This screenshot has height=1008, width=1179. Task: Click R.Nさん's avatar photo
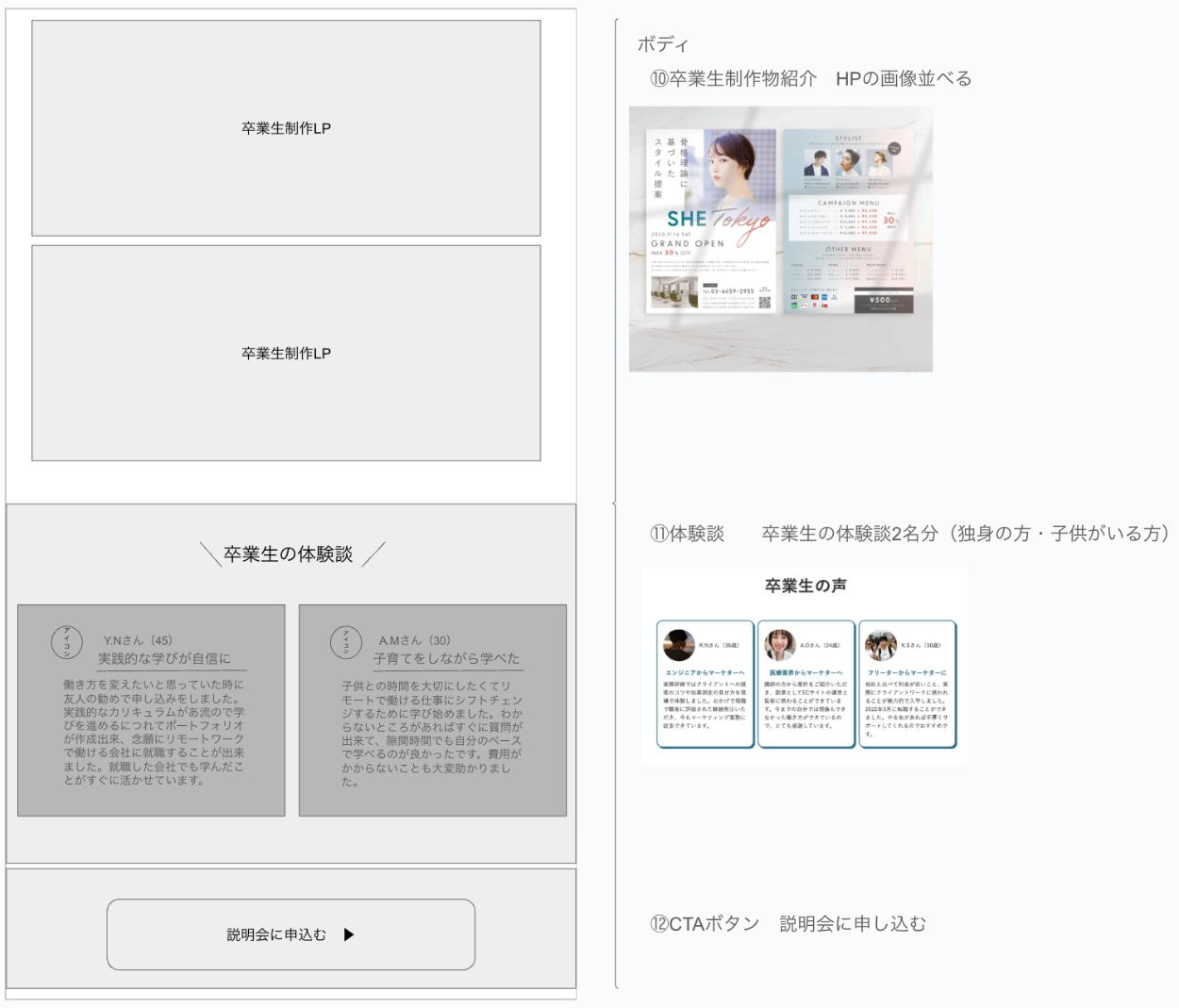pos(678,645)
